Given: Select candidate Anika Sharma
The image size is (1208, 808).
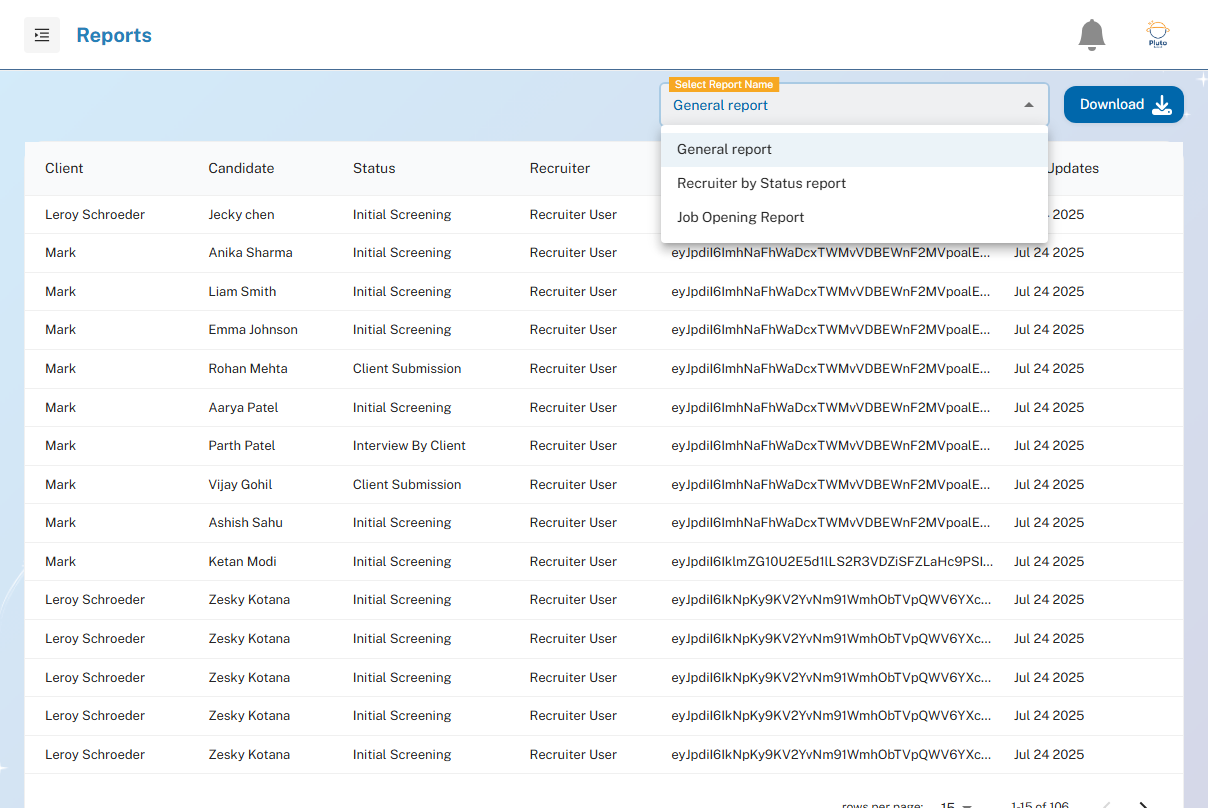Looking at the screenshot, I should 250,253.
